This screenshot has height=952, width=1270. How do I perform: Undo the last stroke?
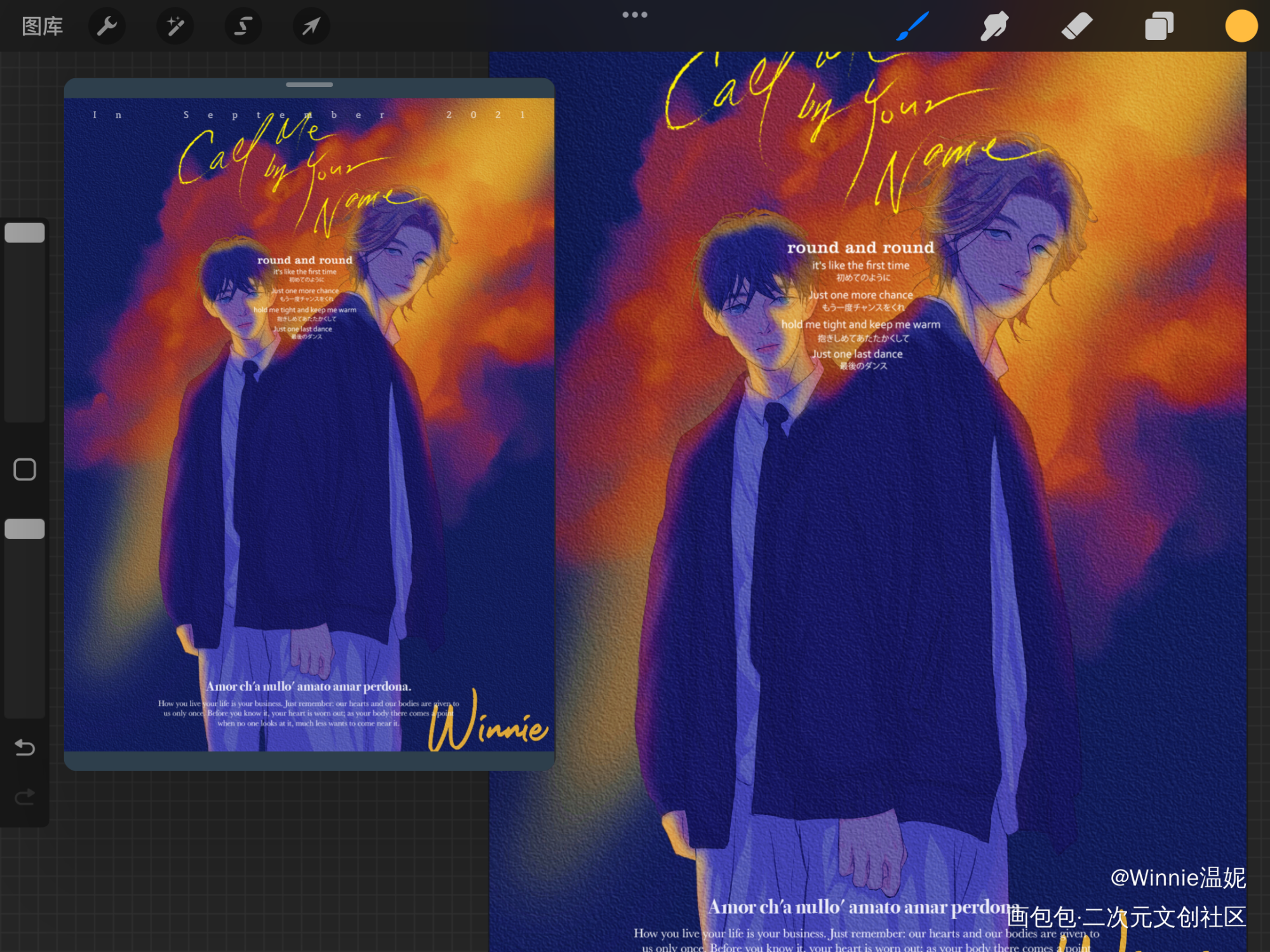[25, 748]
